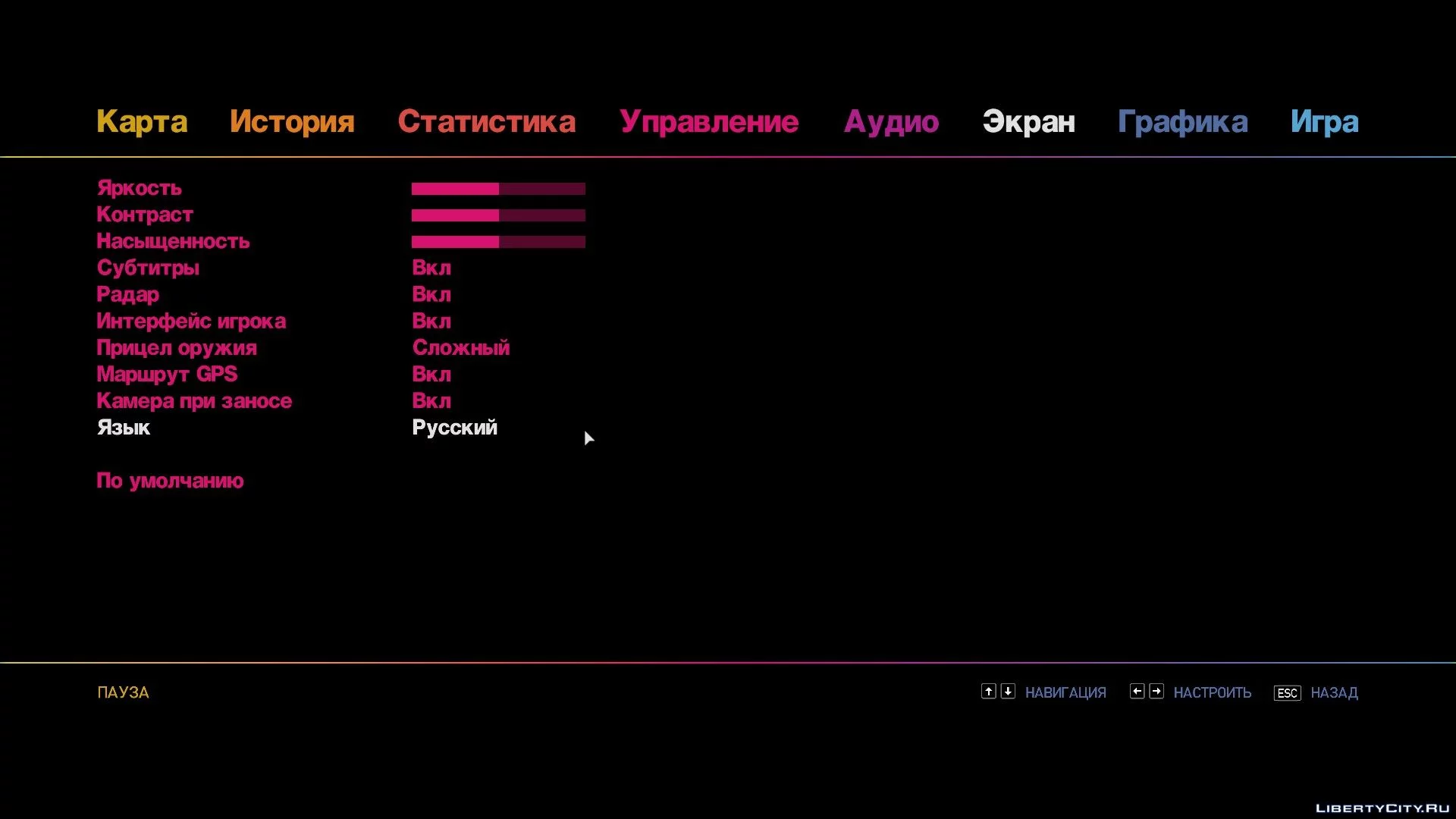1456x819 pixels.
Task: Click По умолчанию to reset defaults
Action: tap(170, 481)
